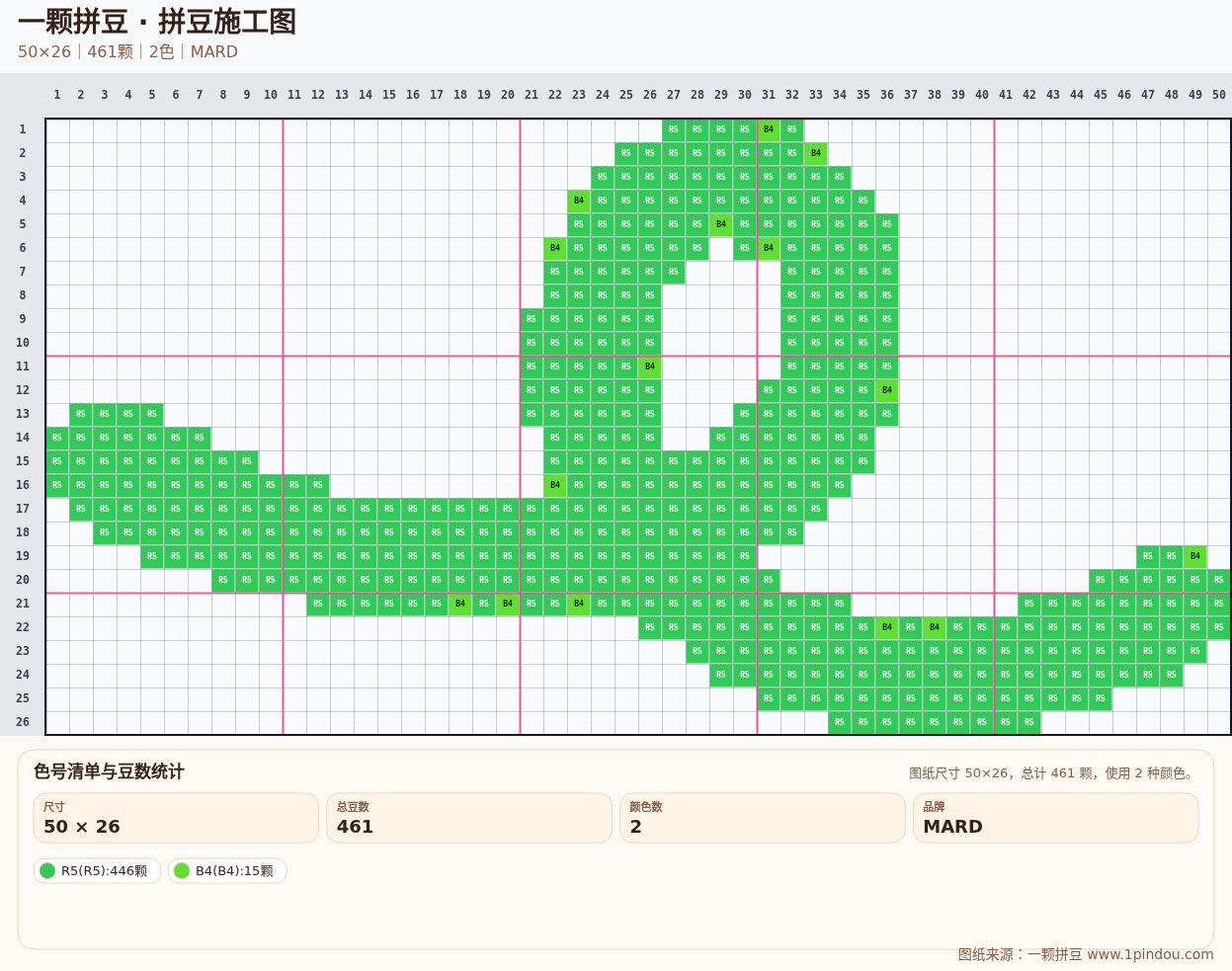This screenshot has height=971, width=1232.
Task: Select B4 bead at row 21, column 23
Action: 579,604
